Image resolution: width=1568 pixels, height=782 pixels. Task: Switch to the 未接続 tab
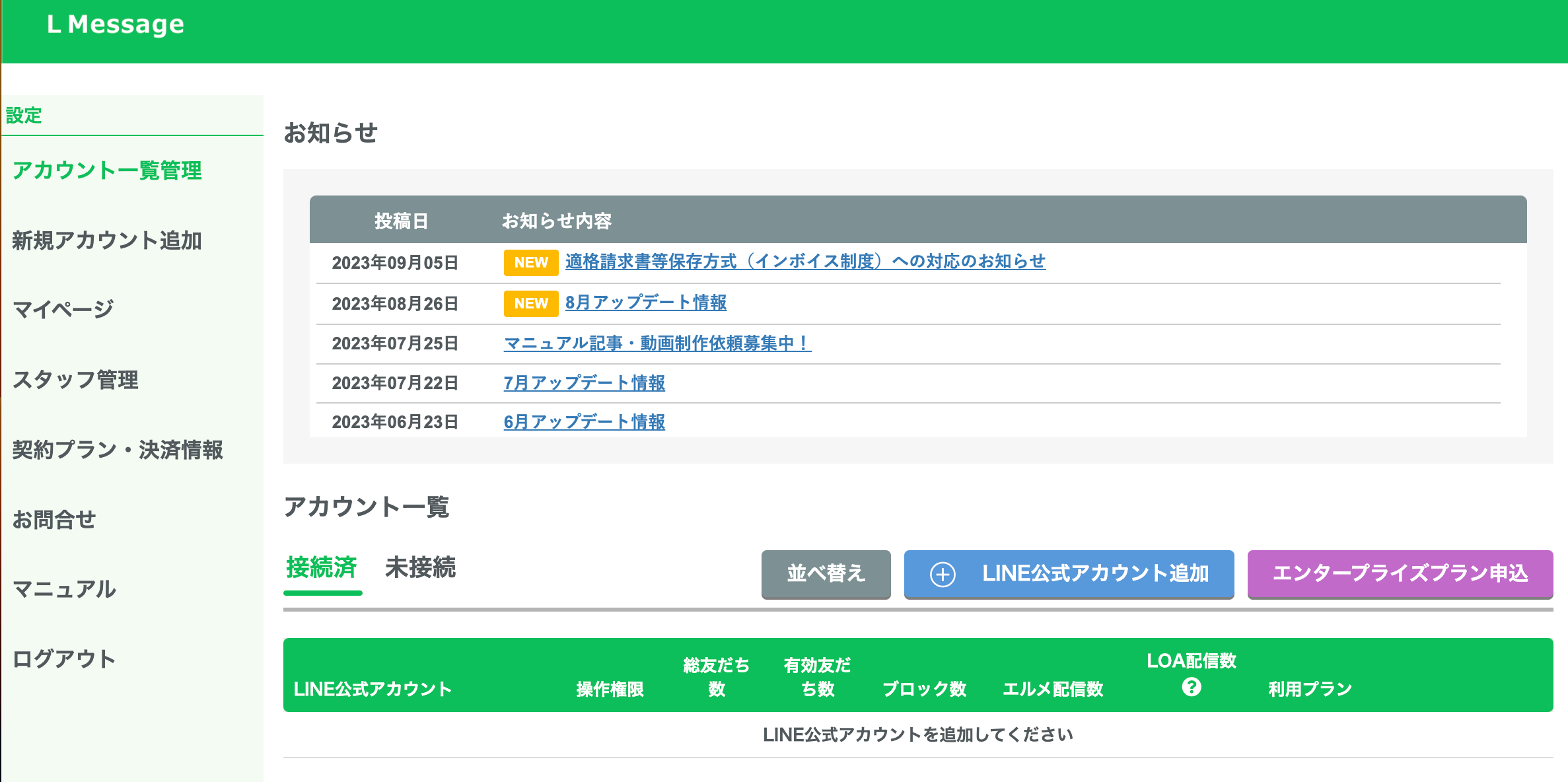tap(420, 568)
